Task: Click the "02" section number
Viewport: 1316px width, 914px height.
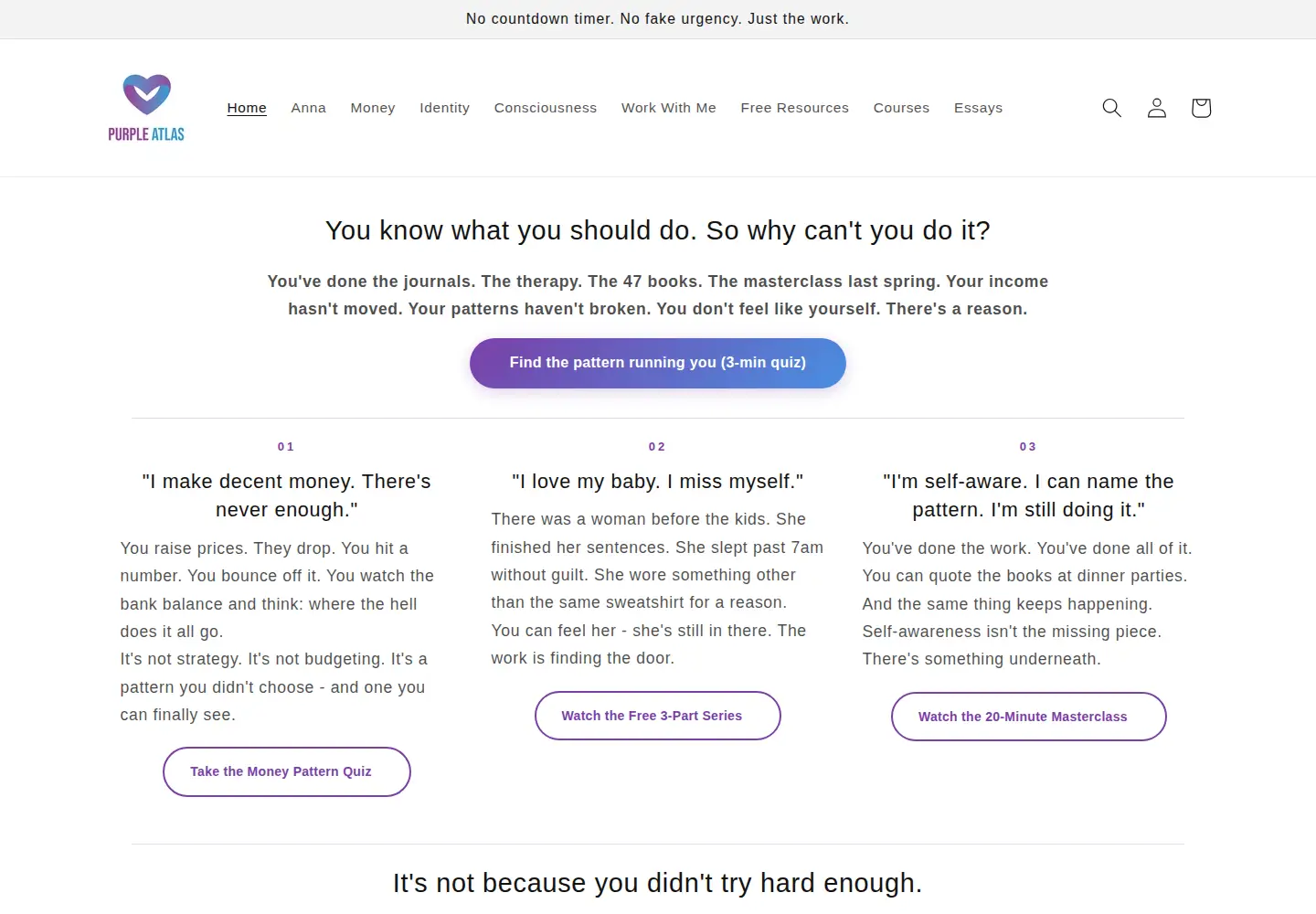Action: [658, 447]
